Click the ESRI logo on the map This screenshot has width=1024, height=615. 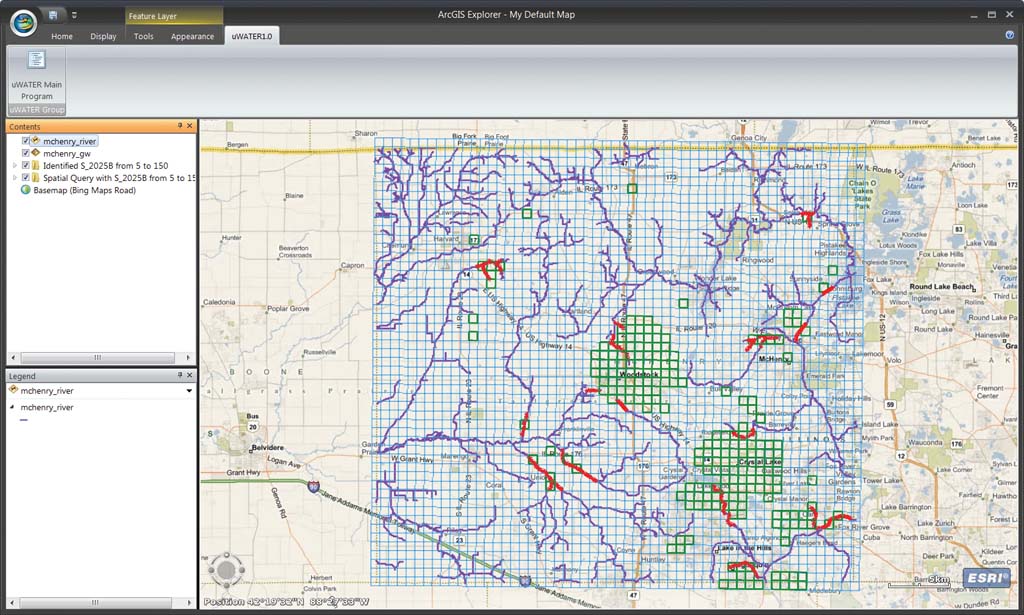tap(985, 578)
